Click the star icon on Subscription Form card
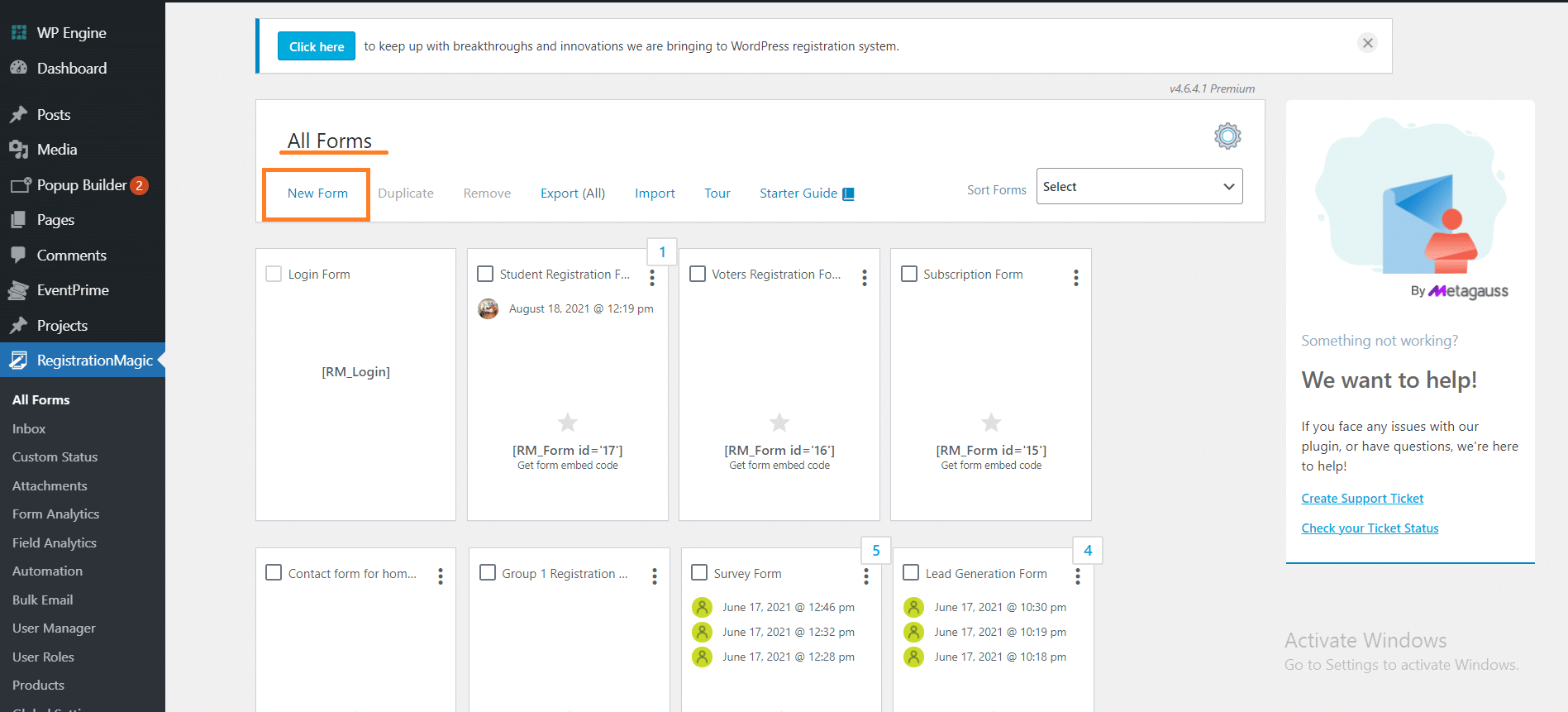 pos(990,423)
